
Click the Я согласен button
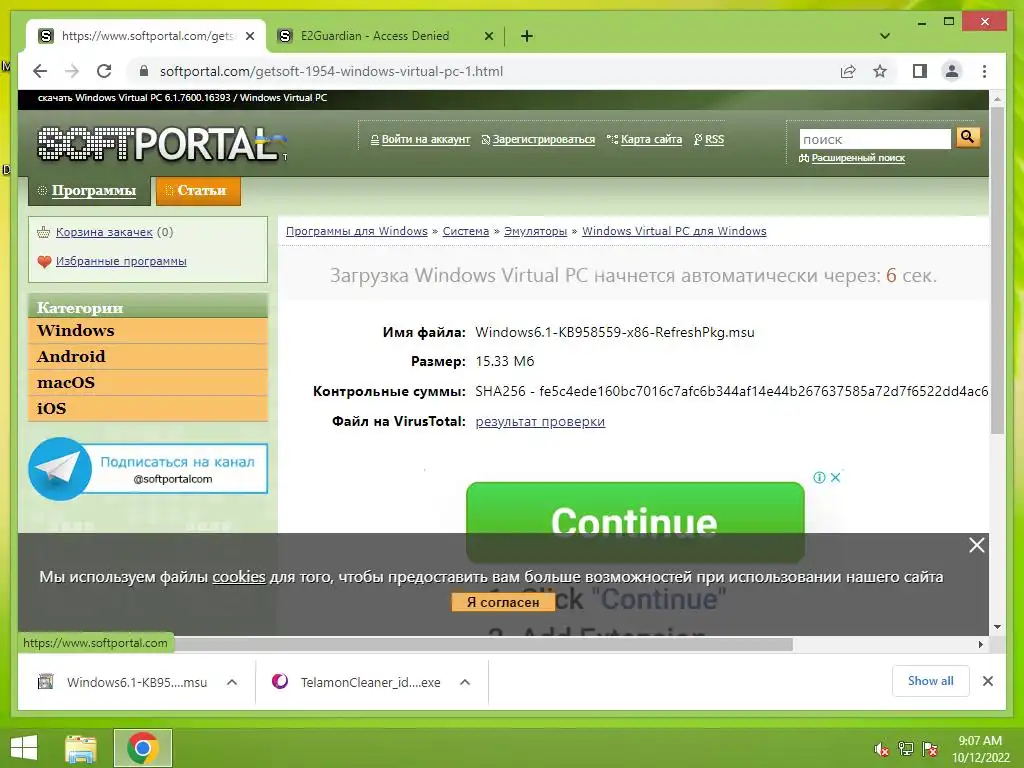(503, 602)
